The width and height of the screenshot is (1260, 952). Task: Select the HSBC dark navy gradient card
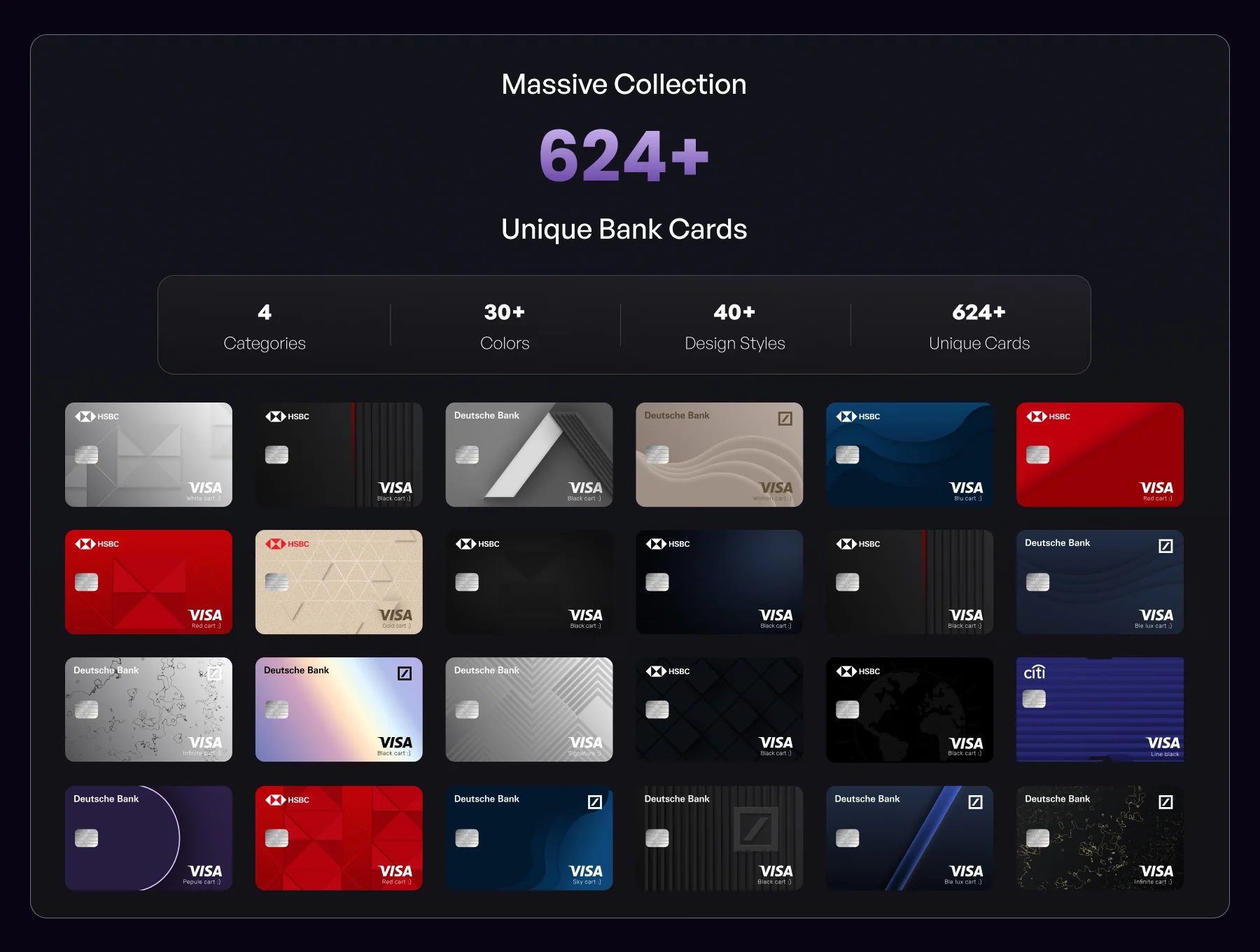[x=720, y=582]
